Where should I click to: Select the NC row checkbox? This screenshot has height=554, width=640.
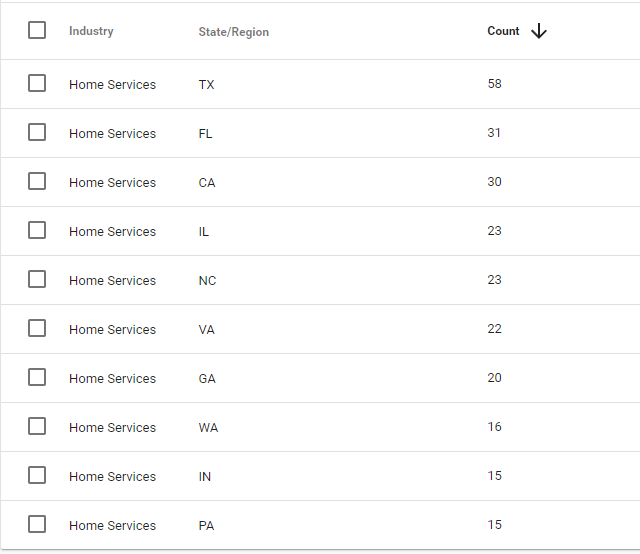tap(37, 279)
